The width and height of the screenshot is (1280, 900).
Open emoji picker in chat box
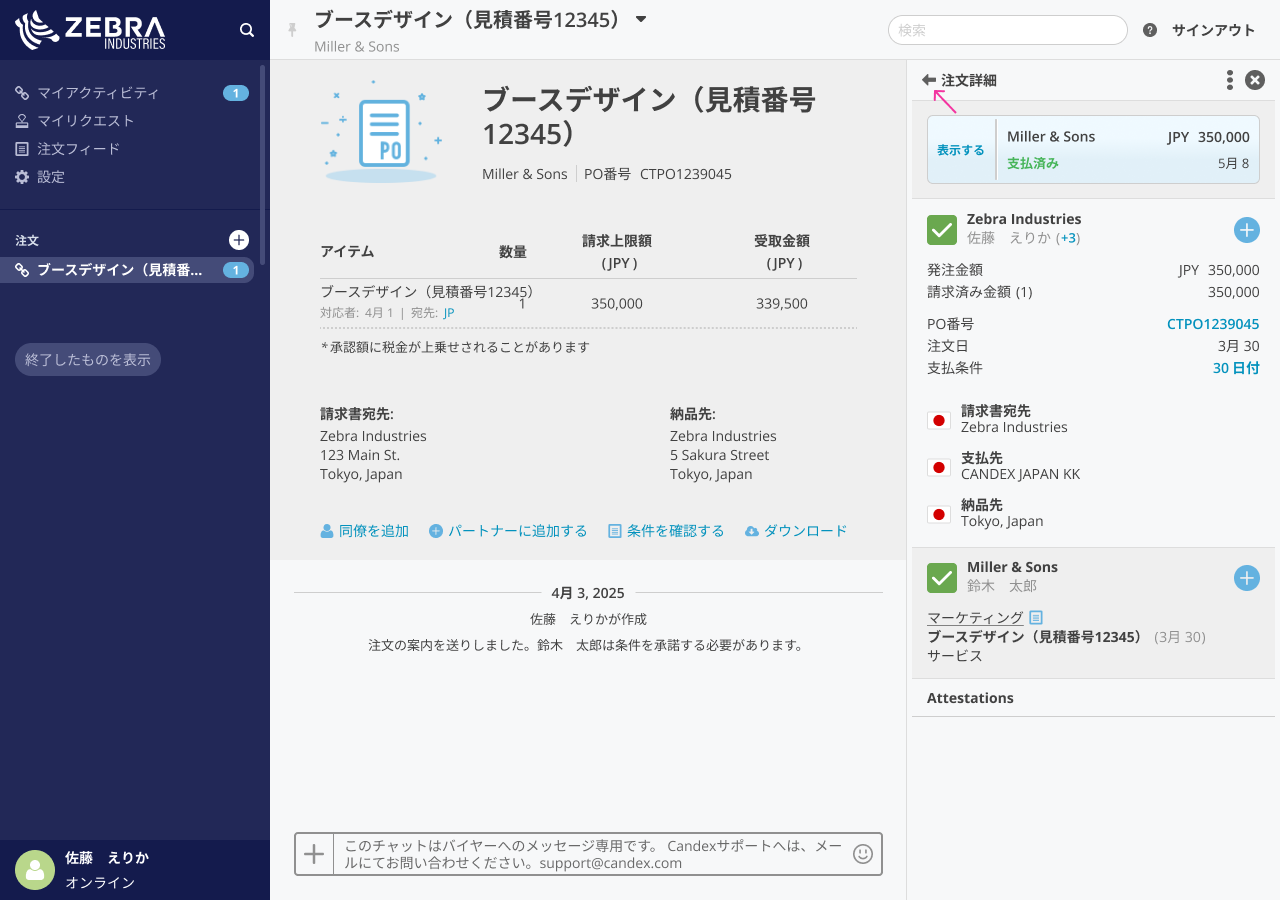click(x=862, y=854)
